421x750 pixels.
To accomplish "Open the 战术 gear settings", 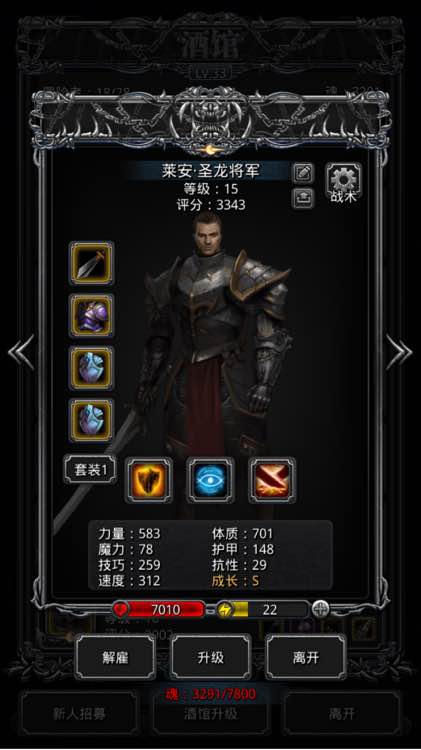I will pyautogui.click(x=343, y=184).
